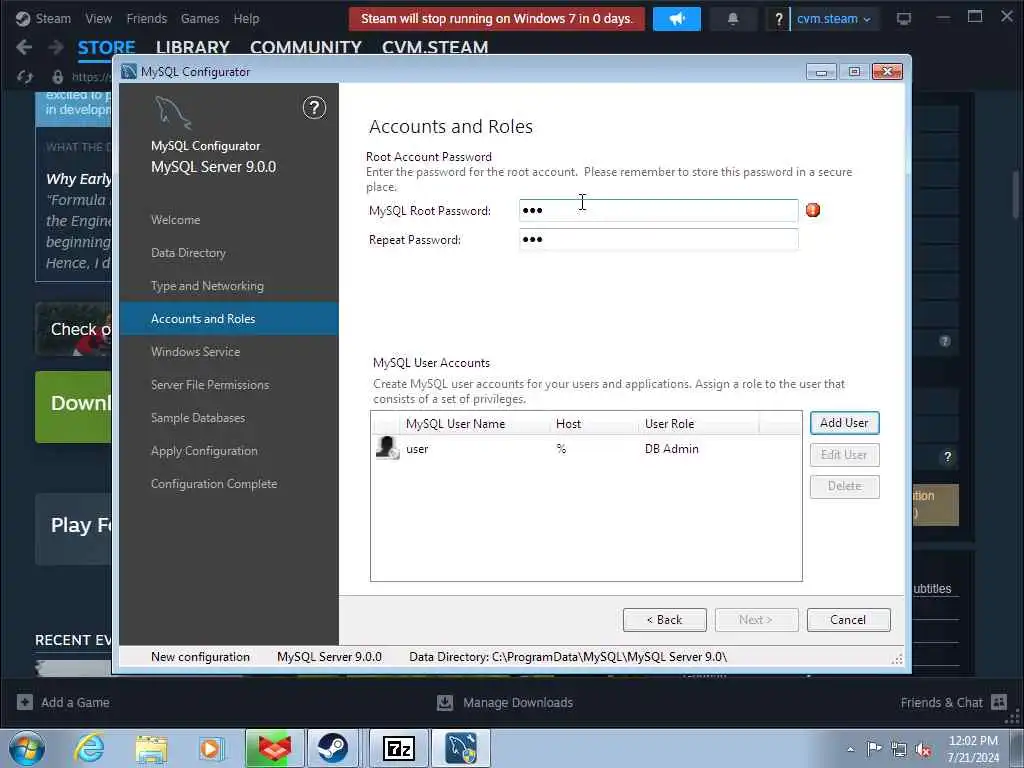
Task: Switch to MySQL installer taskbar button
Action: point(461,748)
